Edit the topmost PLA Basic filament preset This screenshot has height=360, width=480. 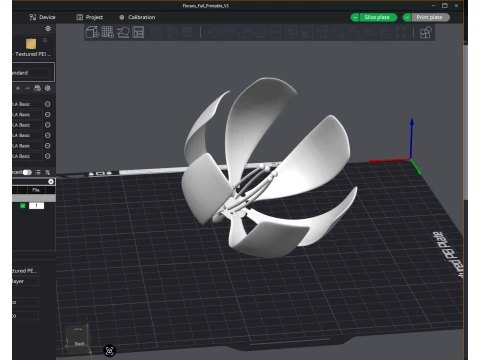click(48, 104)
